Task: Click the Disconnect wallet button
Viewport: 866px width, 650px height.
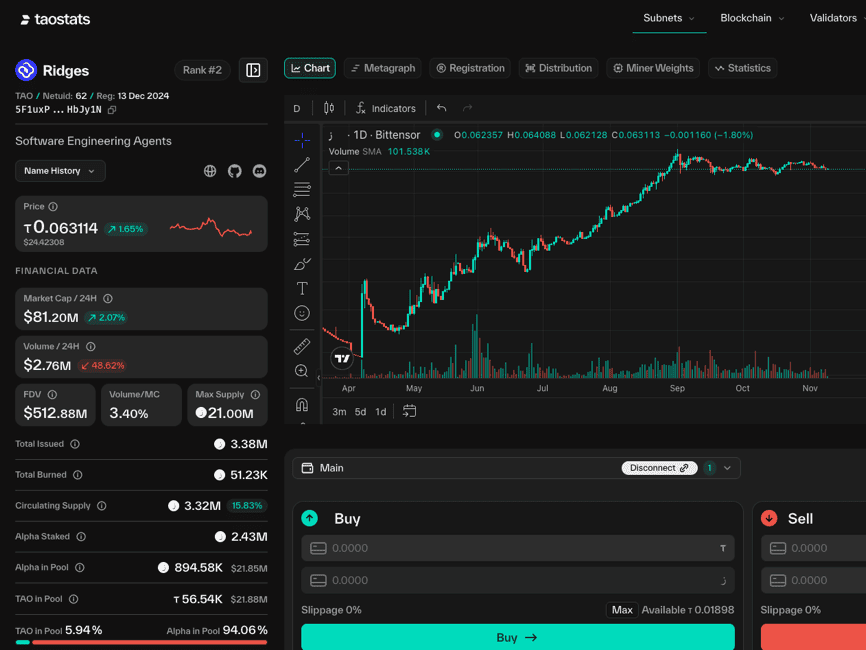Action: point(657,468)
